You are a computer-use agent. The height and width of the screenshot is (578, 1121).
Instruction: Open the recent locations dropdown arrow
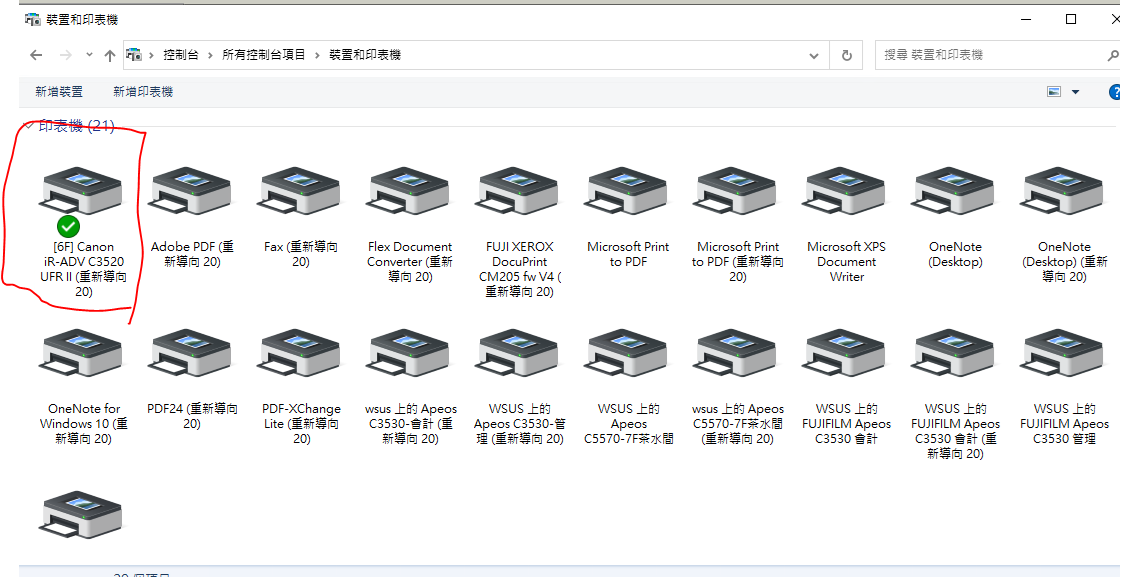(90, 55)
